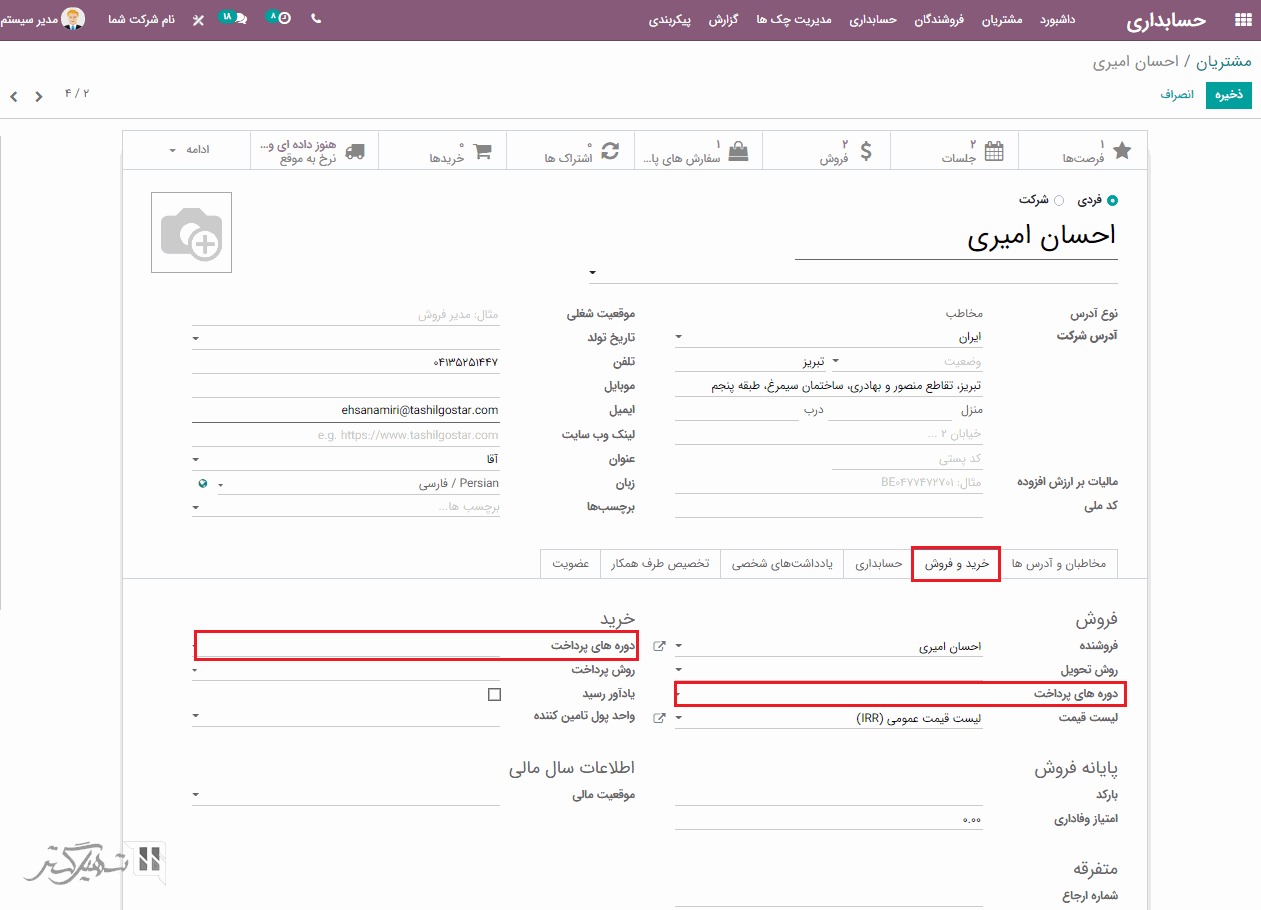Image resolution: width=1261 pixels, height=910 pixels.
Task: Click the phone icon in top bar
Action: coord(317,19)
